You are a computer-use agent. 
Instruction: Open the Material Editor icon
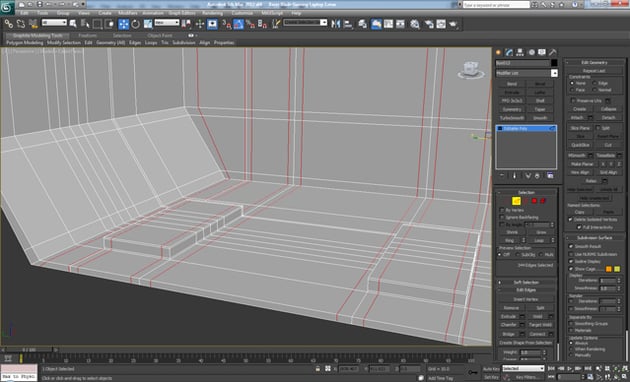point(415,24)
